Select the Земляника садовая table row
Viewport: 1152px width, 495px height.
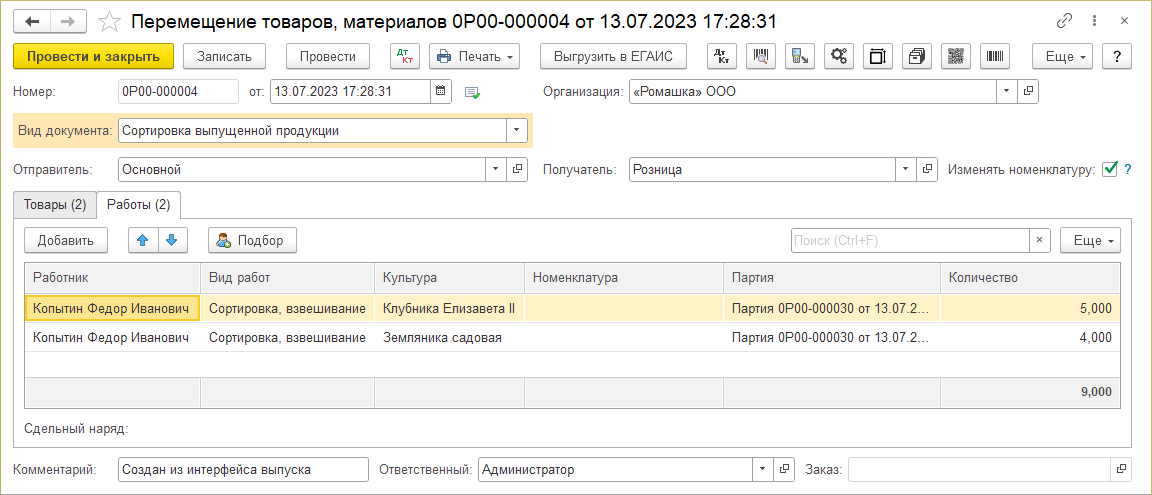(442, 338)
